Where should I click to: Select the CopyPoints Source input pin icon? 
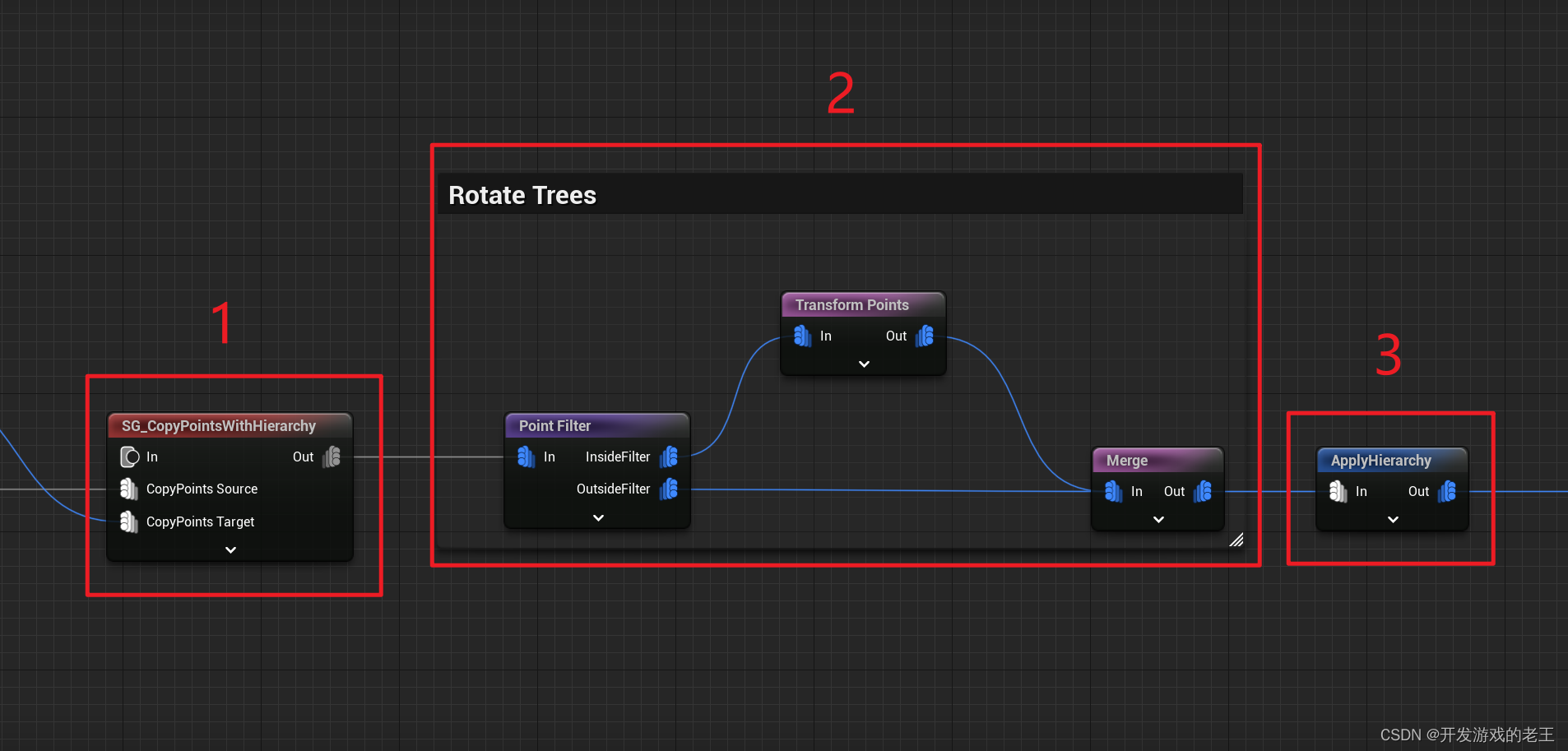129,489
